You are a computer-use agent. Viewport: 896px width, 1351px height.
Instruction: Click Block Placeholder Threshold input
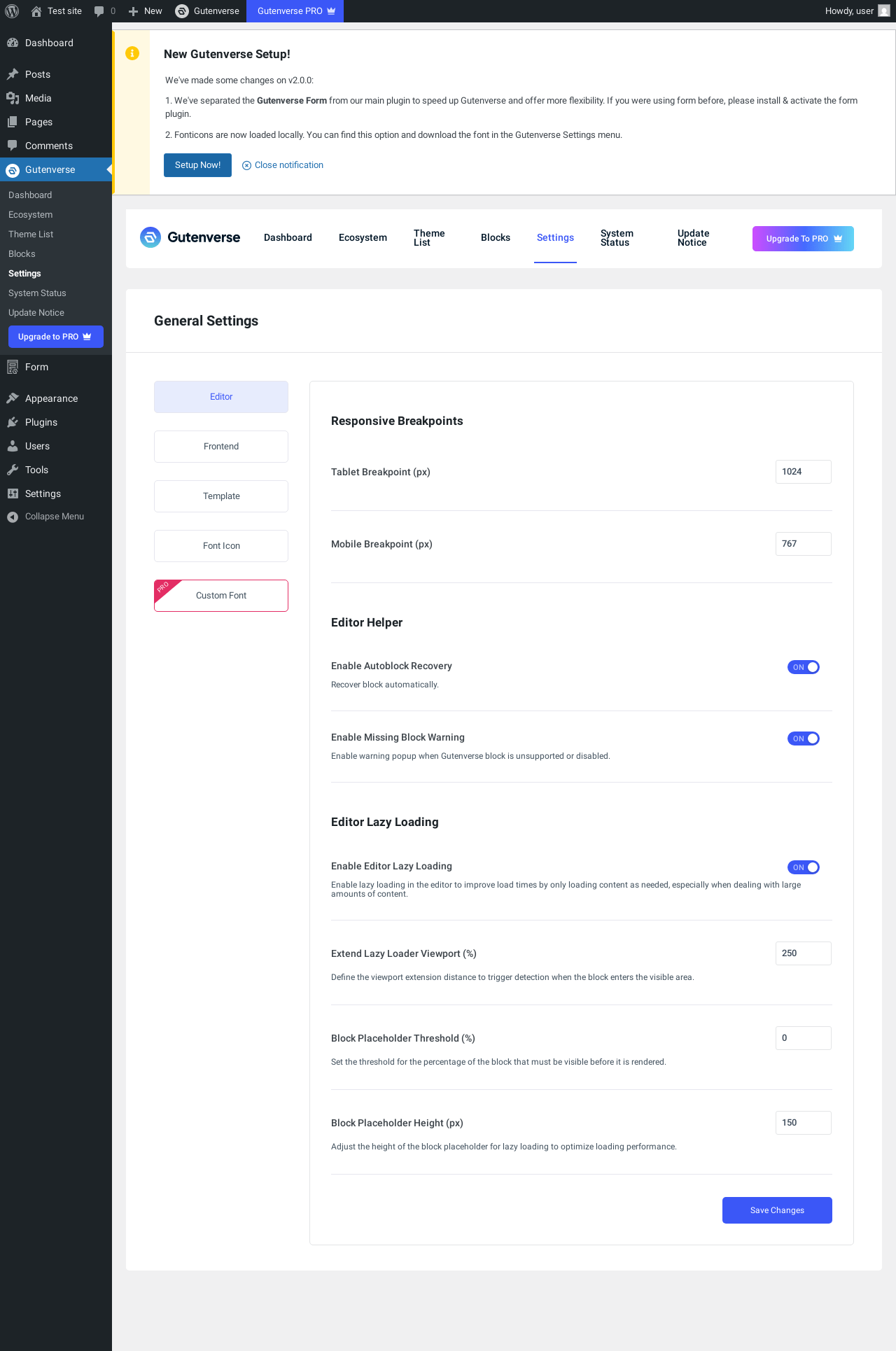pos(804,1038)
